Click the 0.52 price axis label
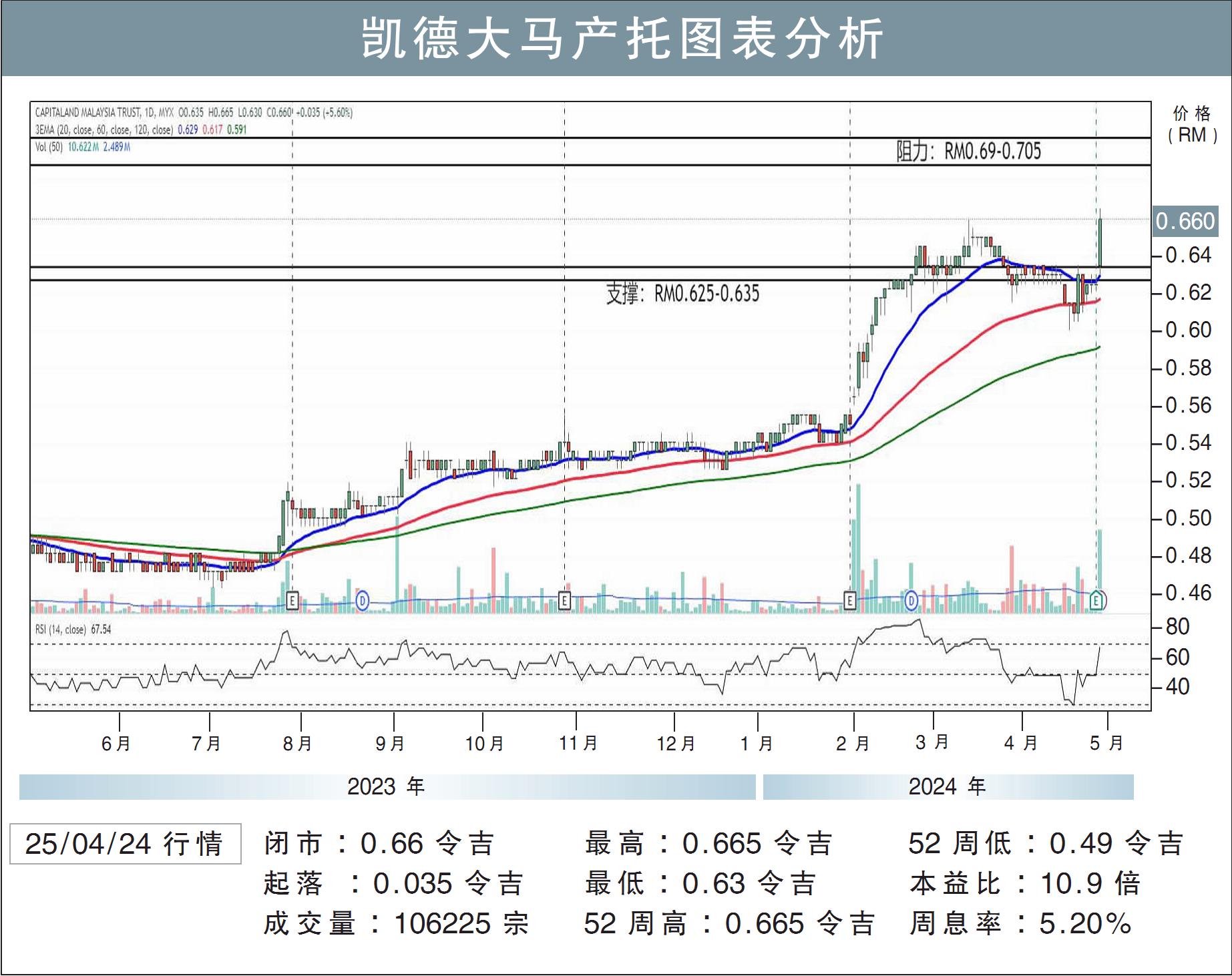Image resolution: width=1232 pixels, height=976 pixels. pyautogui.click(x=1188, y=480)
